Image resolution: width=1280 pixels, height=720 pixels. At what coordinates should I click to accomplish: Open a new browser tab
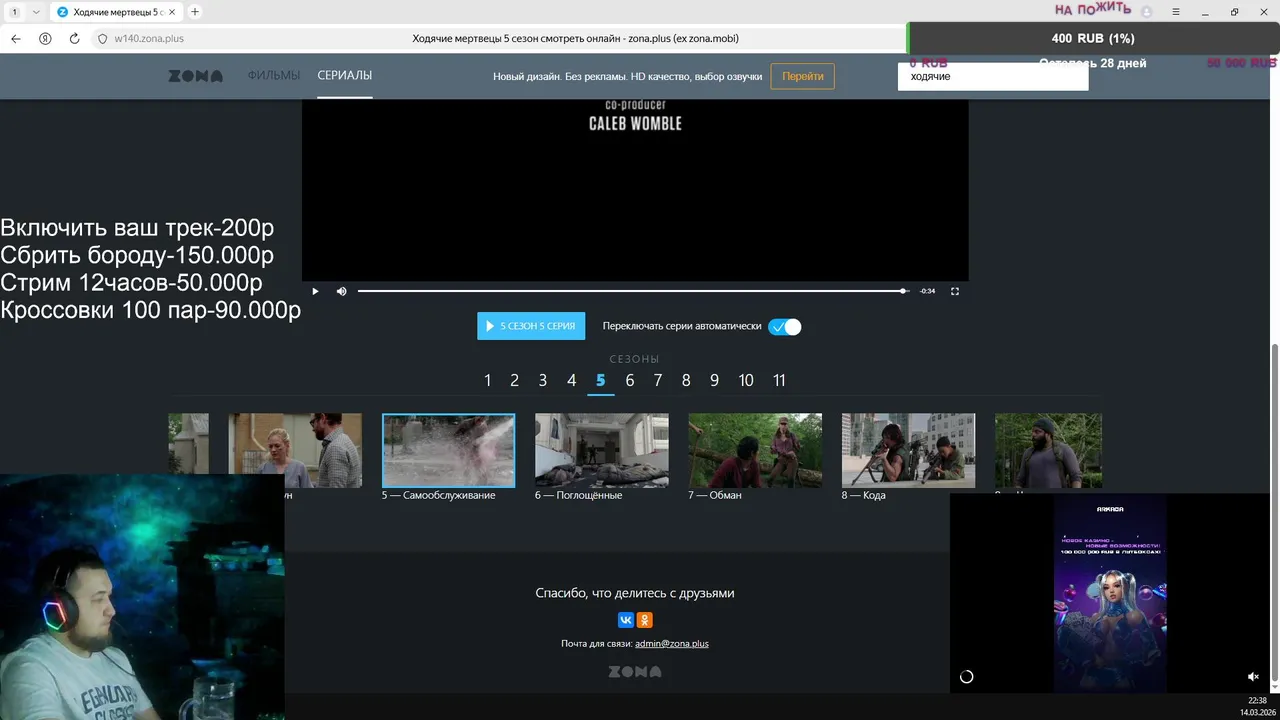pos(195,12)
